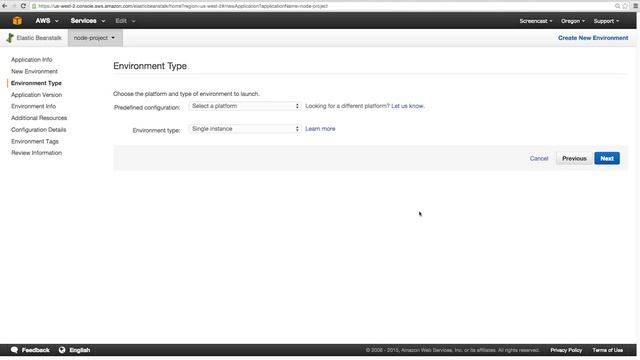The width and height of the screenshot is (640, 360).
Task: Click the Learn more link
Action: coord(320,129)
